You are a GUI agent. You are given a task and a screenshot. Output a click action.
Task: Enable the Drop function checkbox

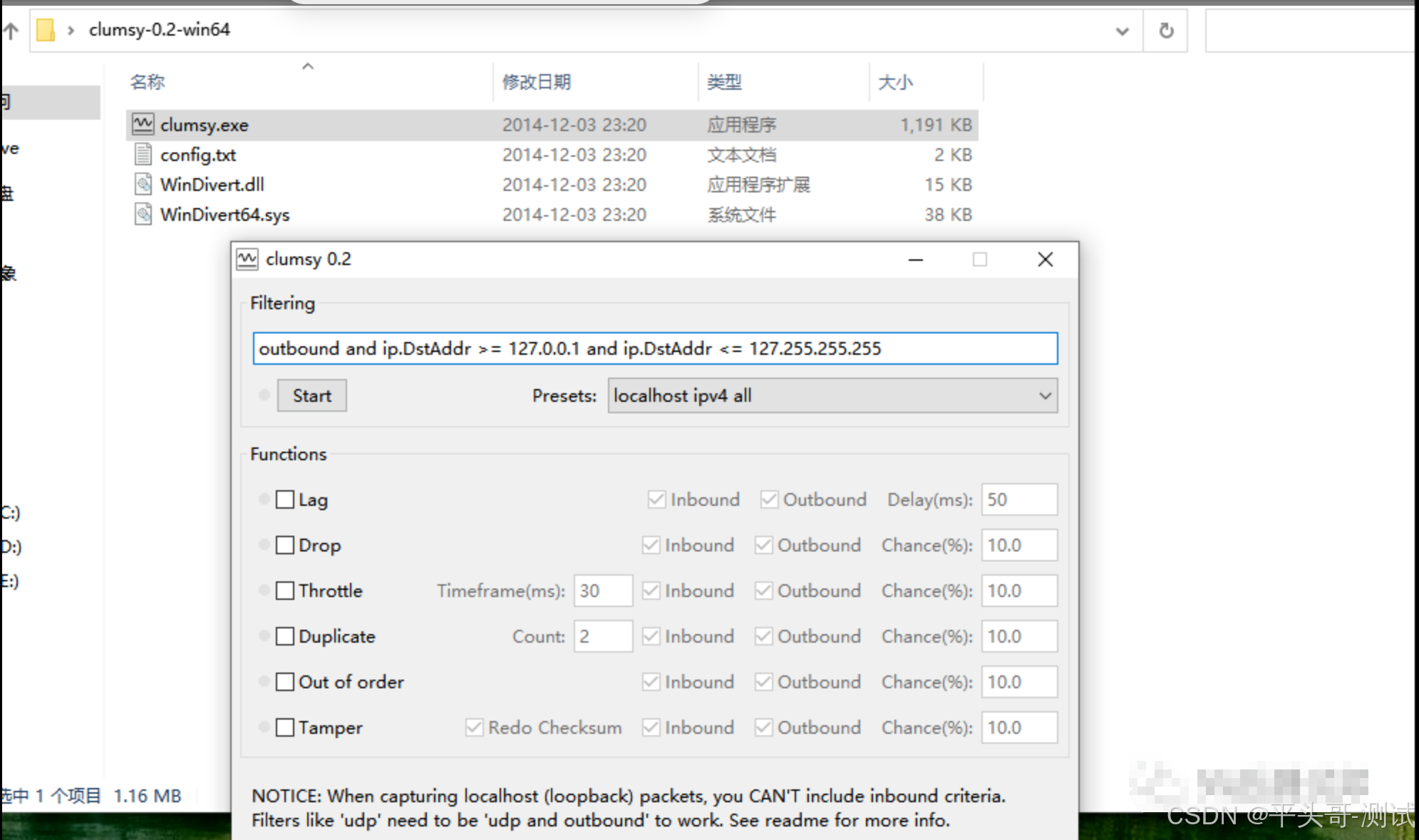tap(285, 545)
